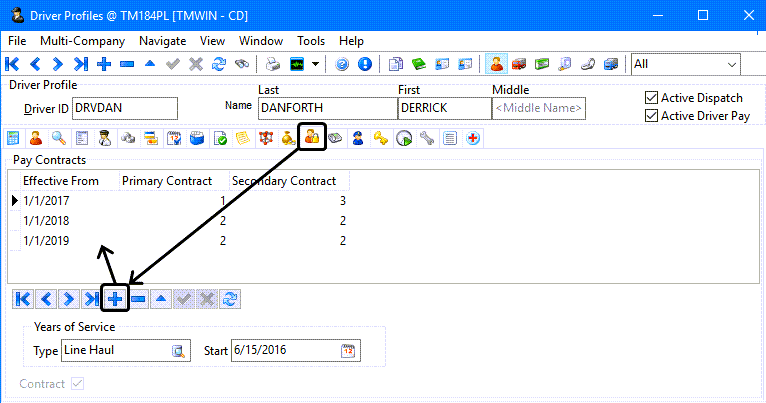The width and height of the screenshot is (766, 403).
Task: Add pay contract with grid plus button
Action: [x=115, y=298]
